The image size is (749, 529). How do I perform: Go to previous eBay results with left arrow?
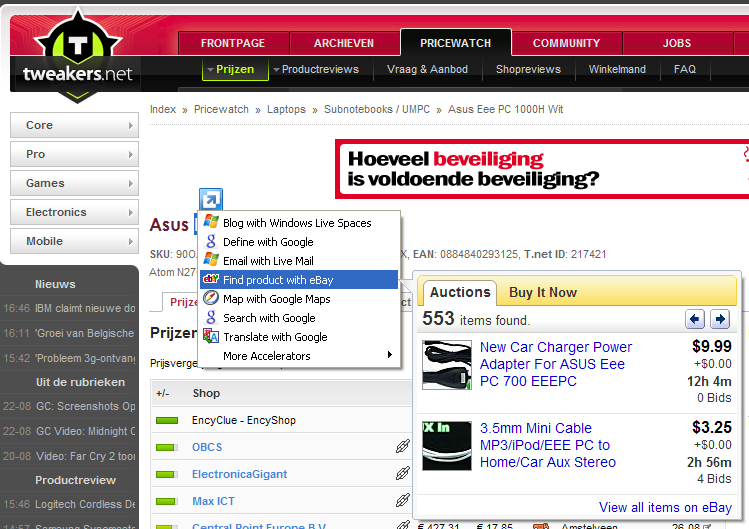(x=695, y=319)
